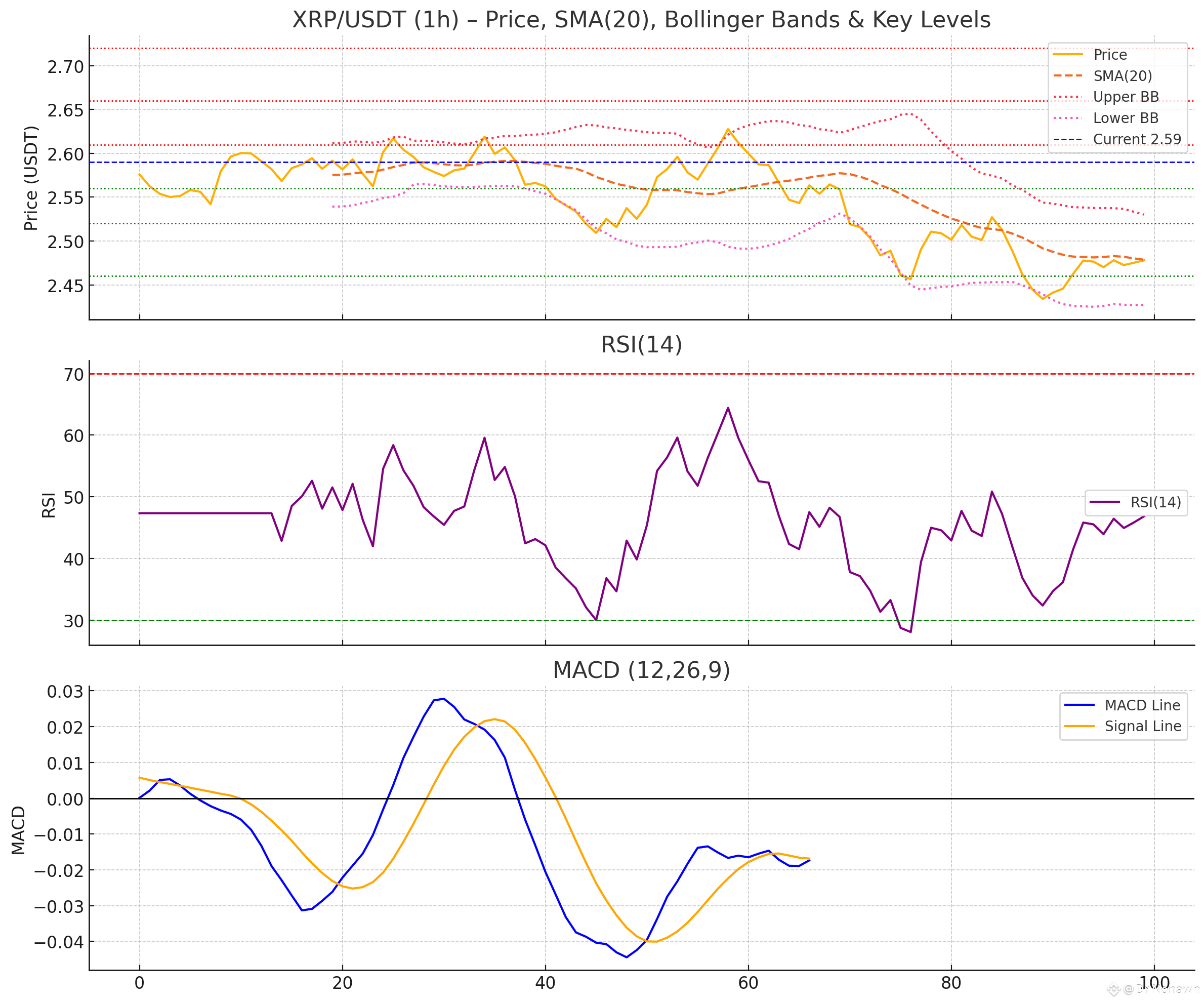Image resolution: width=1204 pixels, height=1002 pixels.
Task: Click the 70 tick on the RSI axis
Action: 73,375
